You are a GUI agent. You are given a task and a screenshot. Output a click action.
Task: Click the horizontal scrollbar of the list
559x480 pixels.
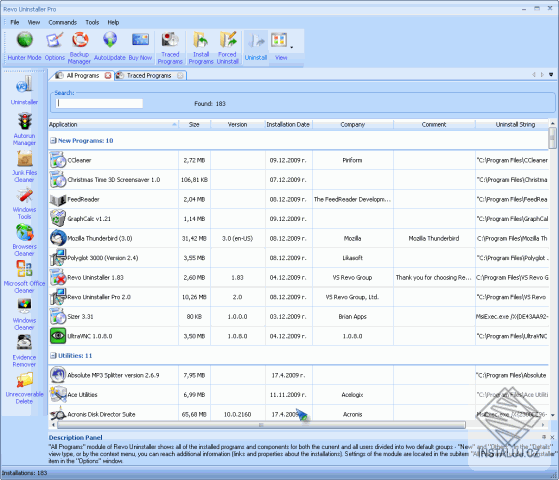point(261,425)
